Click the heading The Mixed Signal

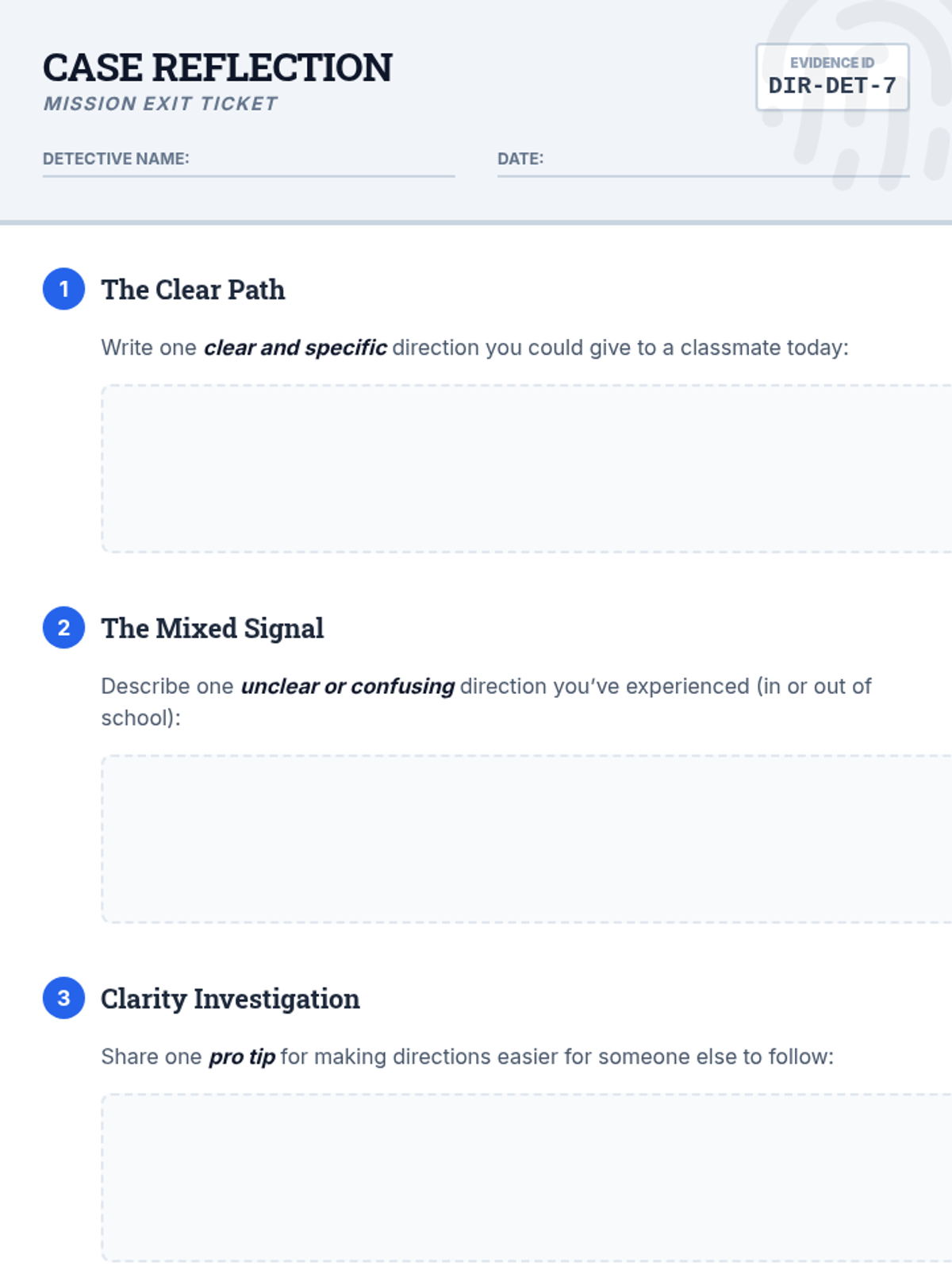(212, 629)
